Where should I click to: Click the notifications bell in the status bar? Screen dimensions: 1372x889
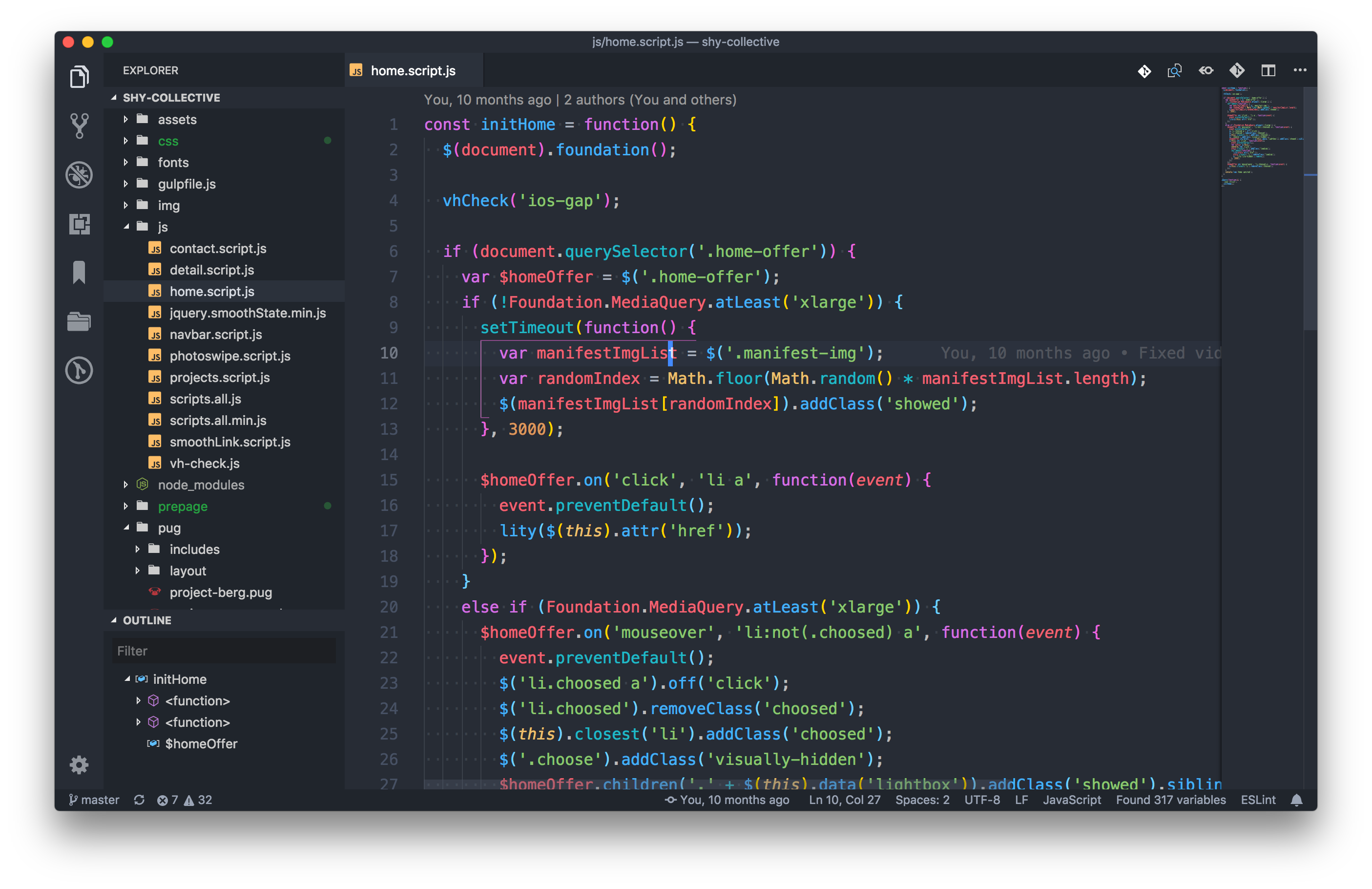point(1296,800)
